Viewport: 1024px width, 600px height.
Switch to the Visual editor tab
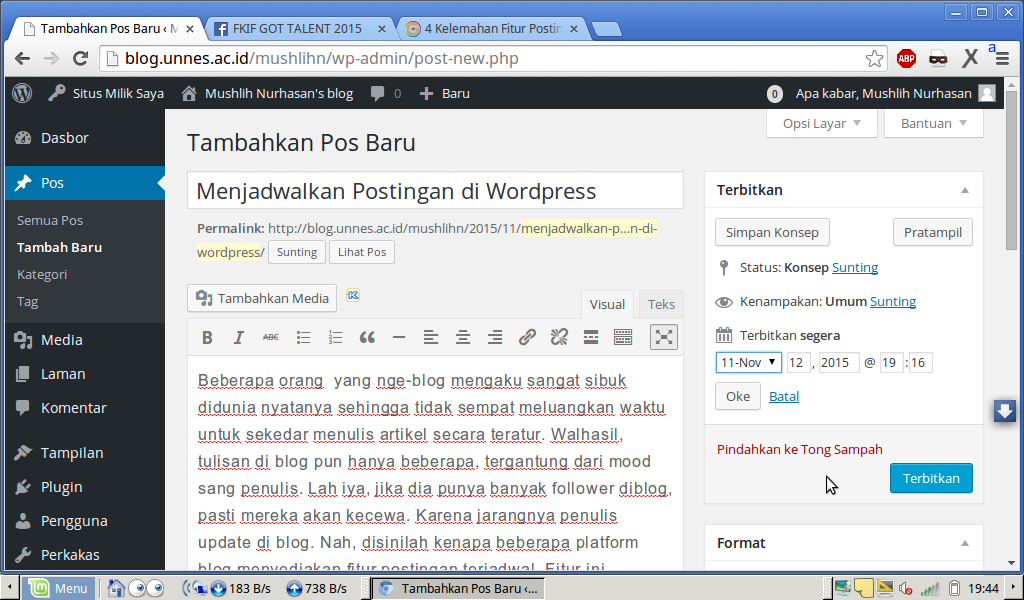coord(607,304)
